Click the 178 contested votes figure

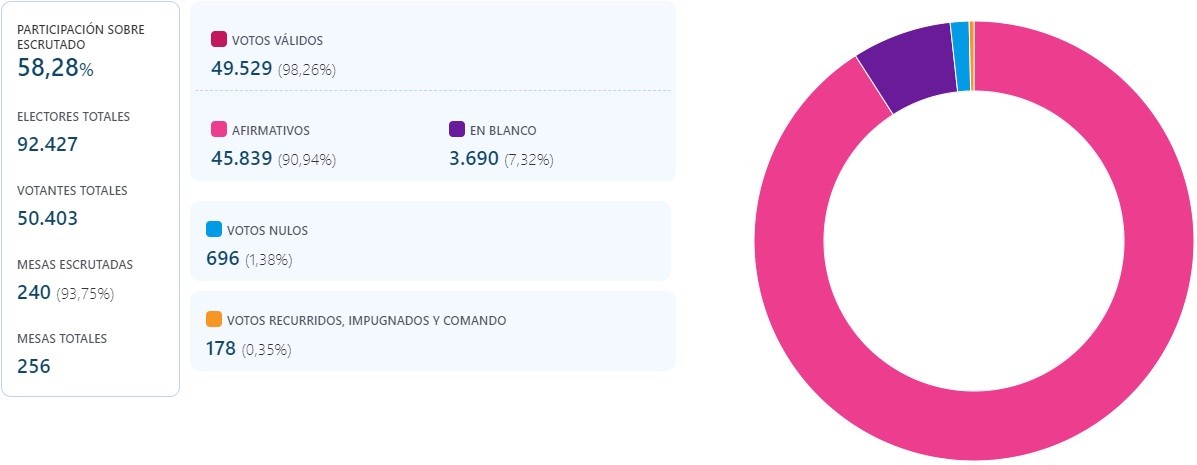pyautogui.click(x=220, y=349)
